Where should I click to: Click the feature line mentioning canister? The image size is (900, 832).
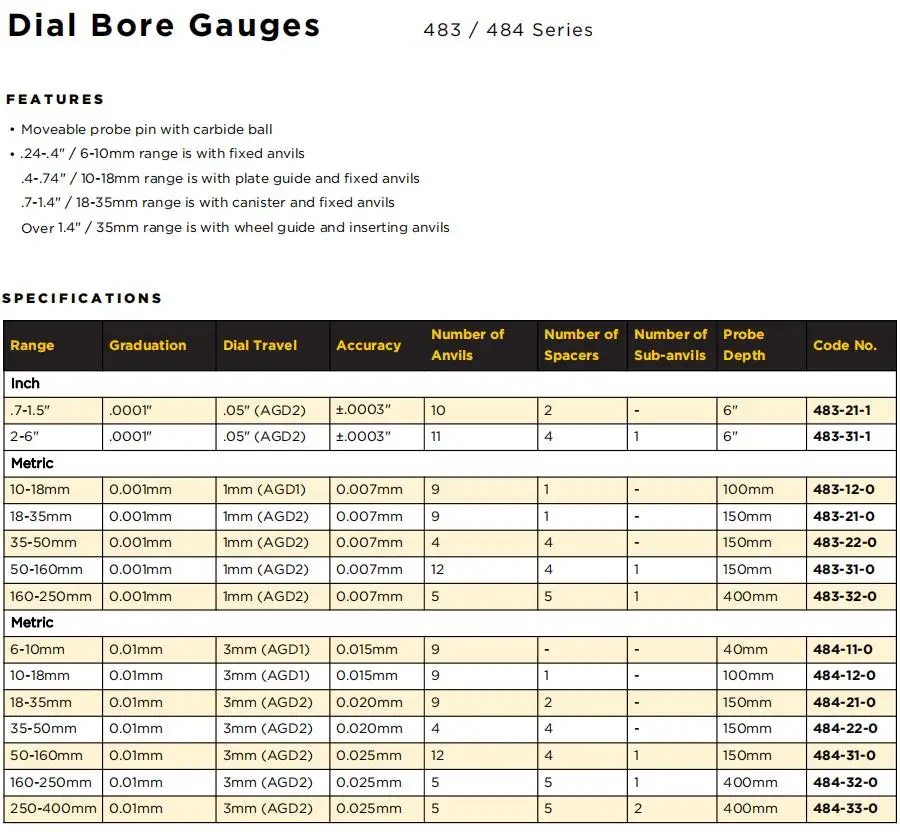tap(208, 203)
